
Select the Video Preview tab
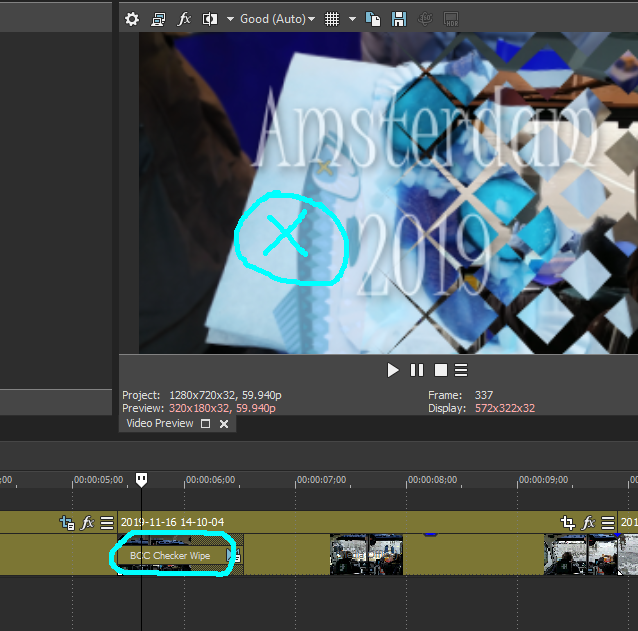pos(160,424)
